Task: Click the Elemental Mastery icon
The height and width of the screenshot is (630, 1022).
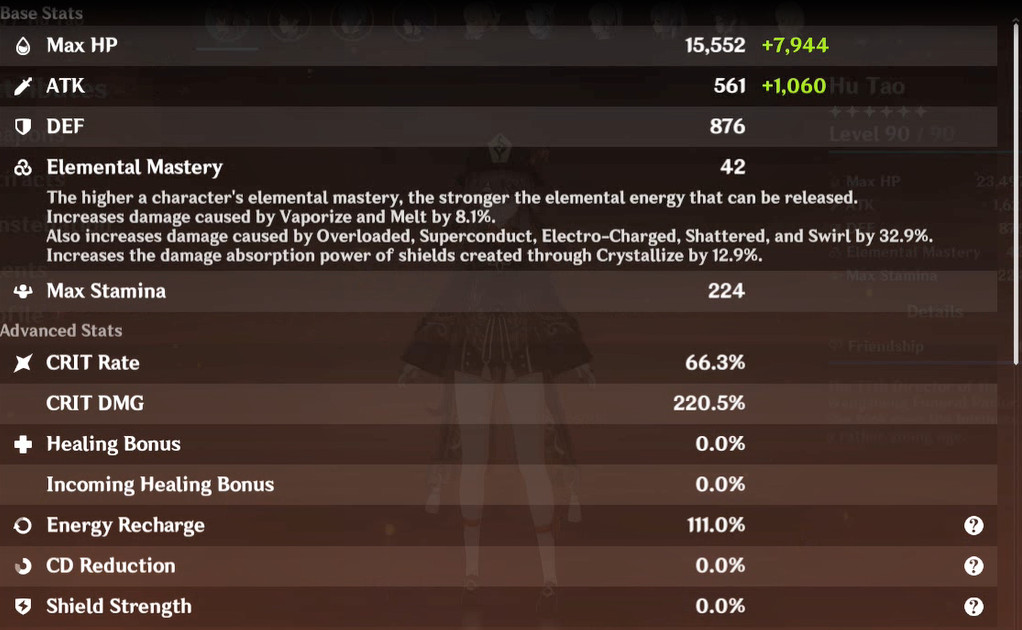Action: pos(23,167)
